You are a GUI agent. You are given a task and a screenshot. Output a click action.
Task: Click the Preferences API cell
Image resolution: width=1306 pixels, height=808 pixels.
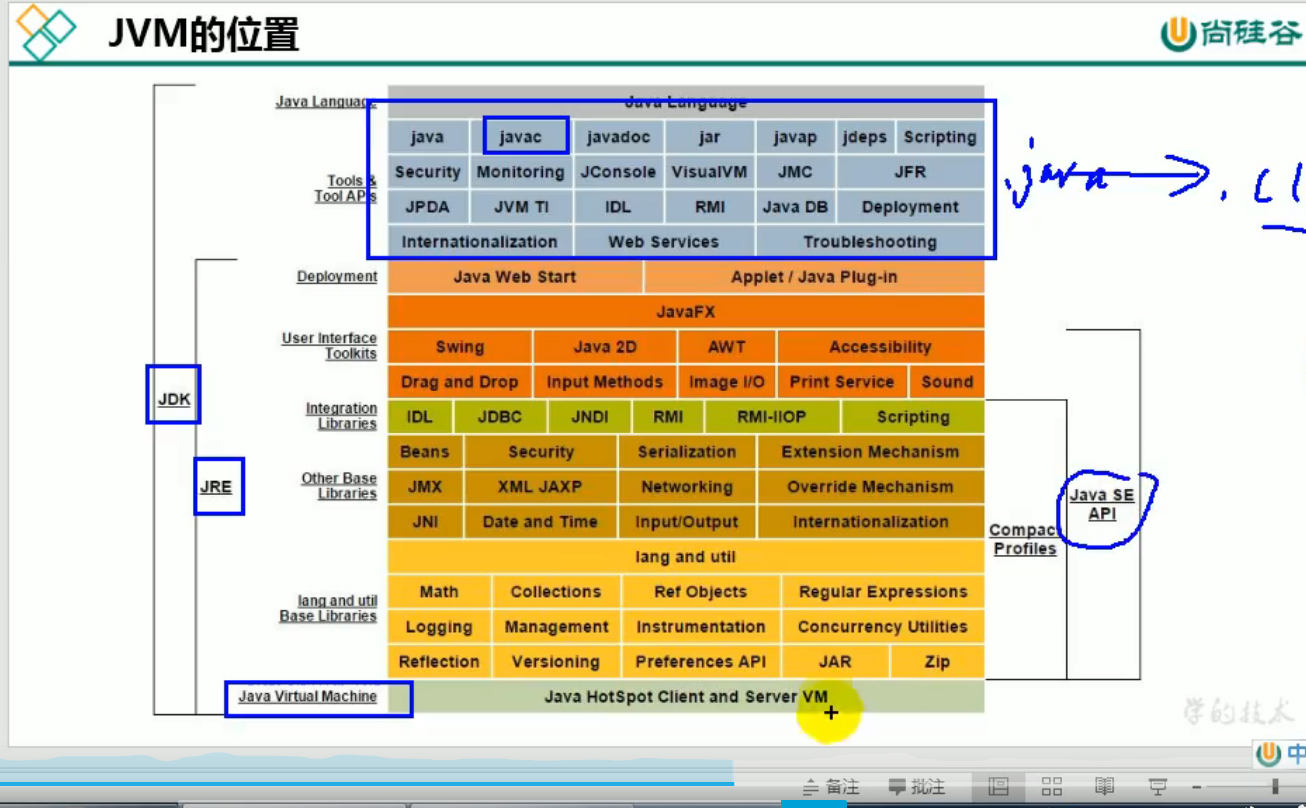click(x=700, y=662)
